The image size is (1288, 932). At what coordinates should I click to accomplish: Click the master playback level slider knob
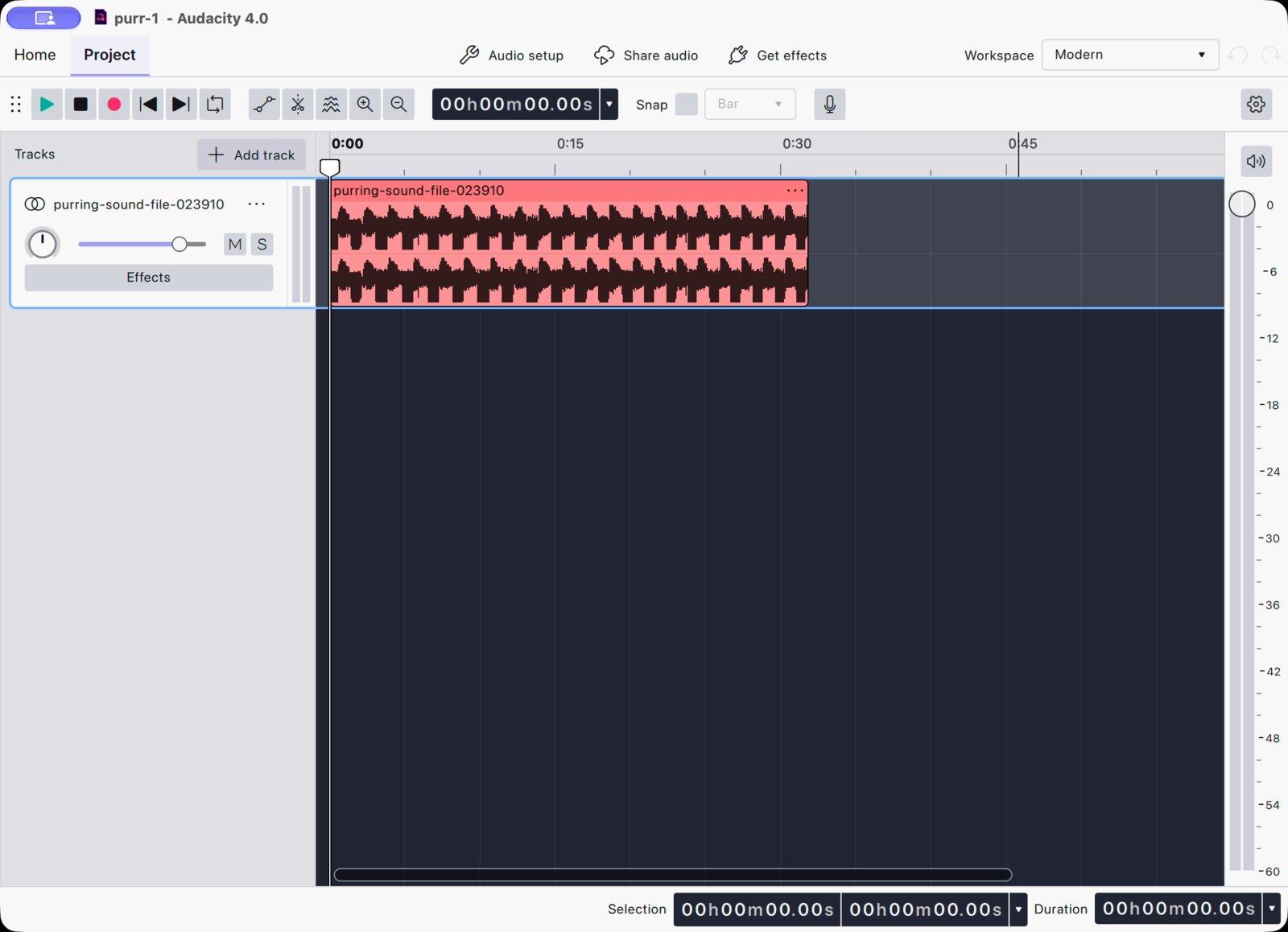tap(1241, 204)
